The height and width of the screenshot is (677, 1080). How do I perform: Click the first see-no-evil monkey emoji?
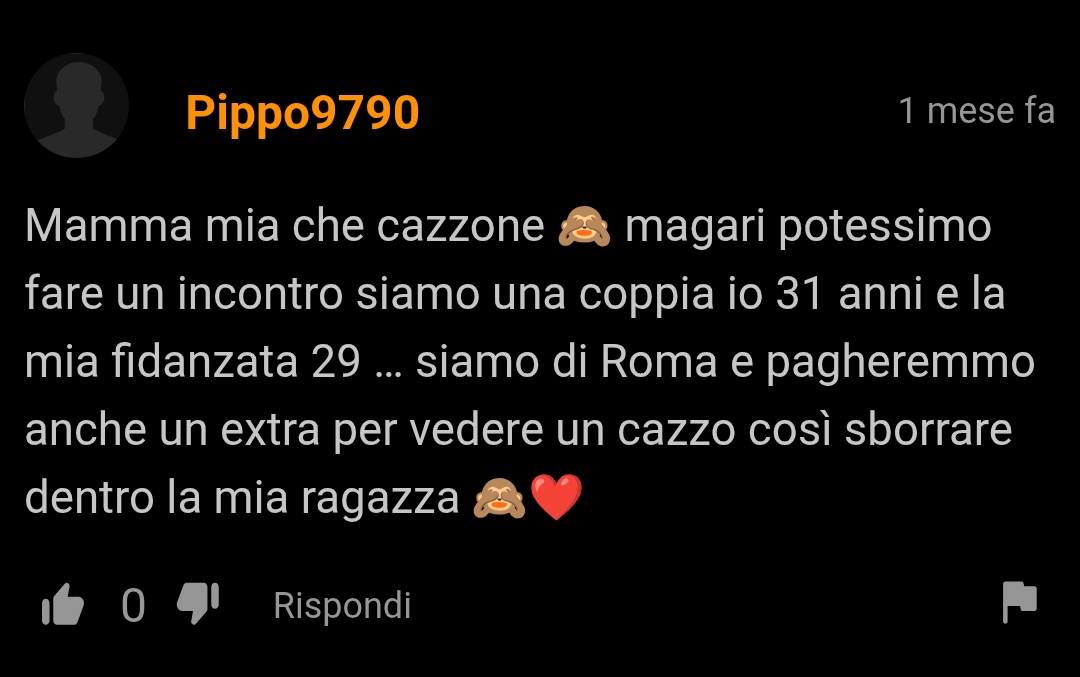(x=584, y=226)
